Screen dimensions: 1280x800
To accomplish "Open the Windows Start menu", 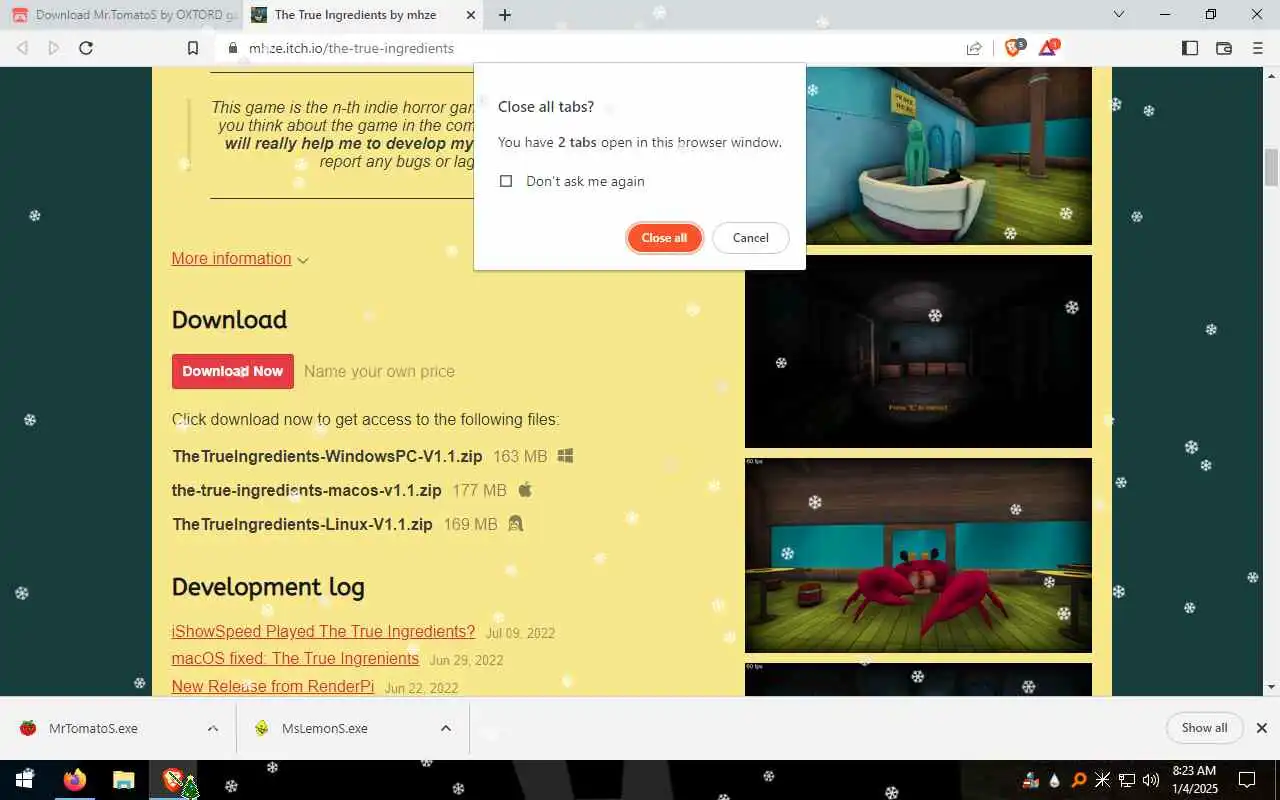I will pyautogui.click(x=24, y=780).
